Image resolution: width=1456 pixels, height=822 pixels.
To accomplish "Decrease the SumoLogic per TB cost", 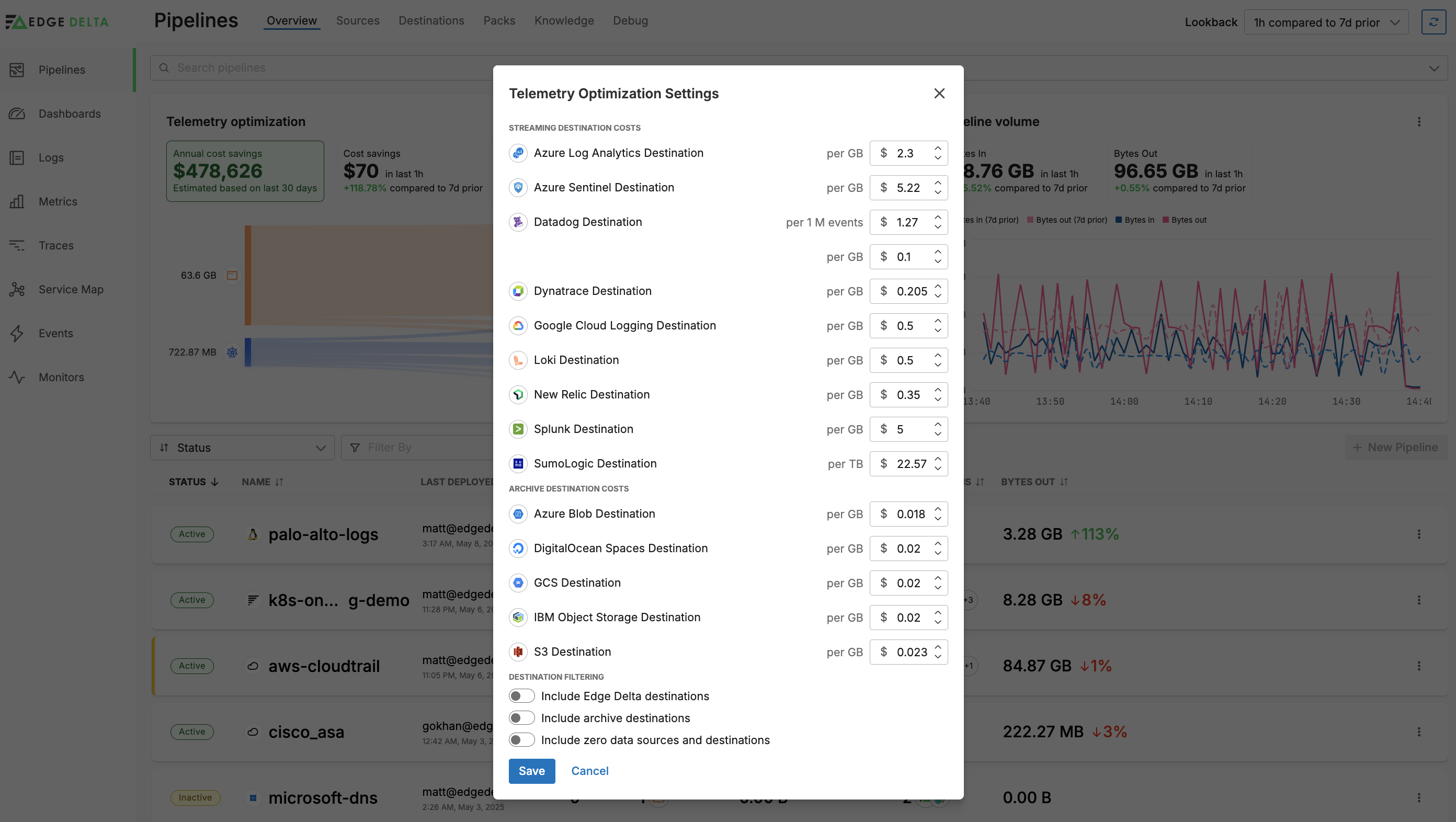I will pos(937,469).
